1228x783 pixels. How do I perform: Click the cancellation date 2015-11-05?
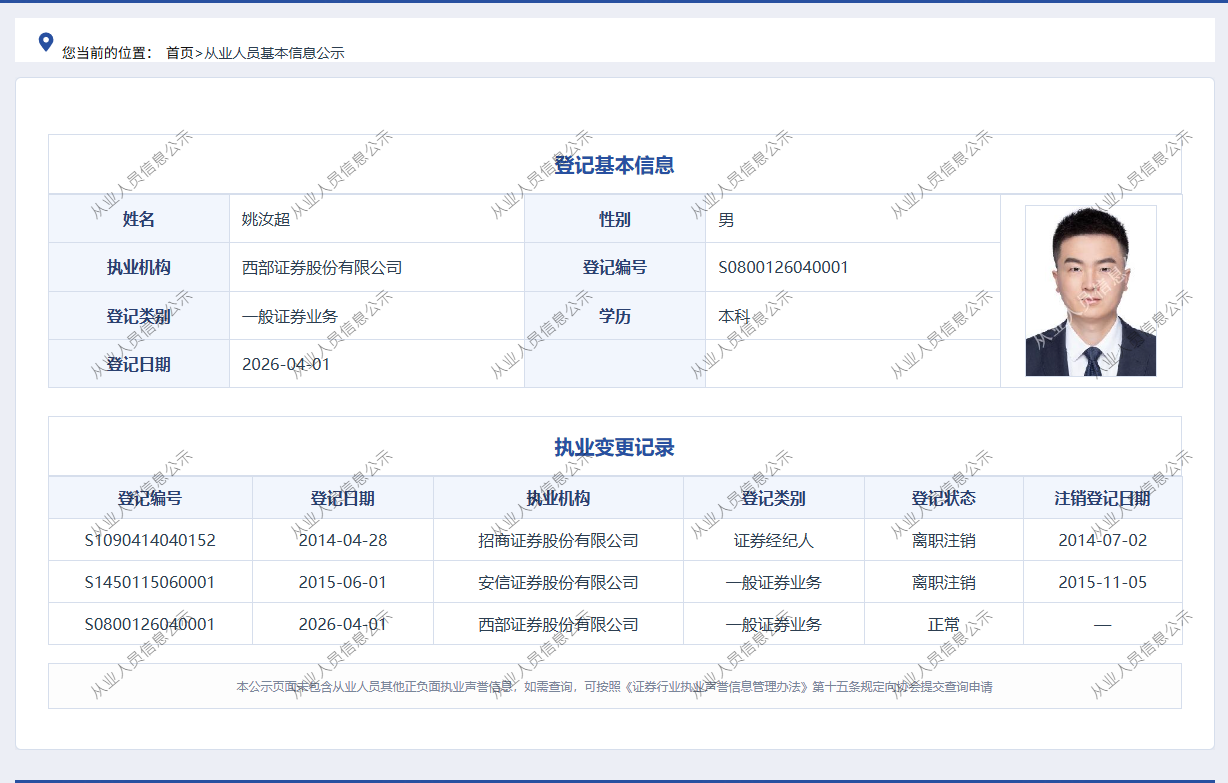[1102, 582]
